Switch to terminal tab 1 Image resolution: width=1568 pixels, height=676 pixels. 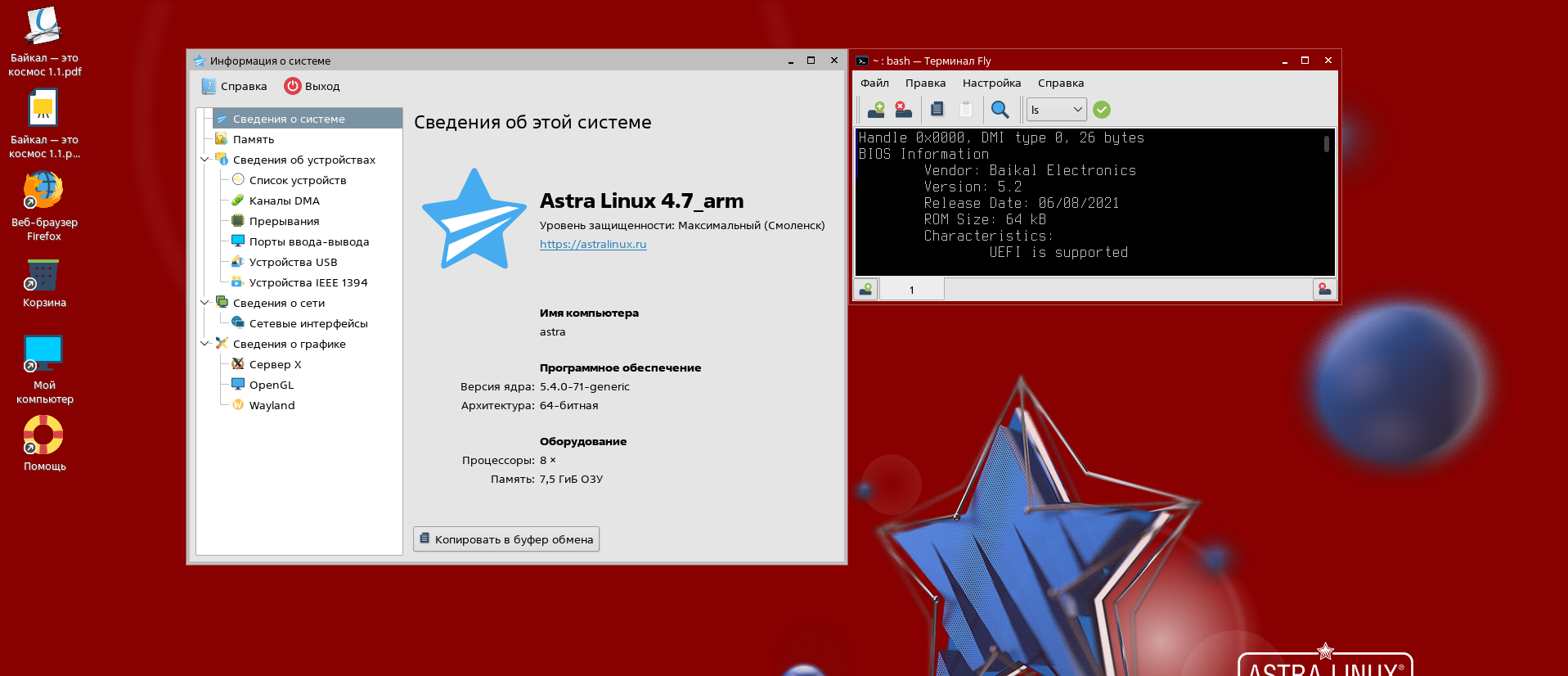(911, 290)
